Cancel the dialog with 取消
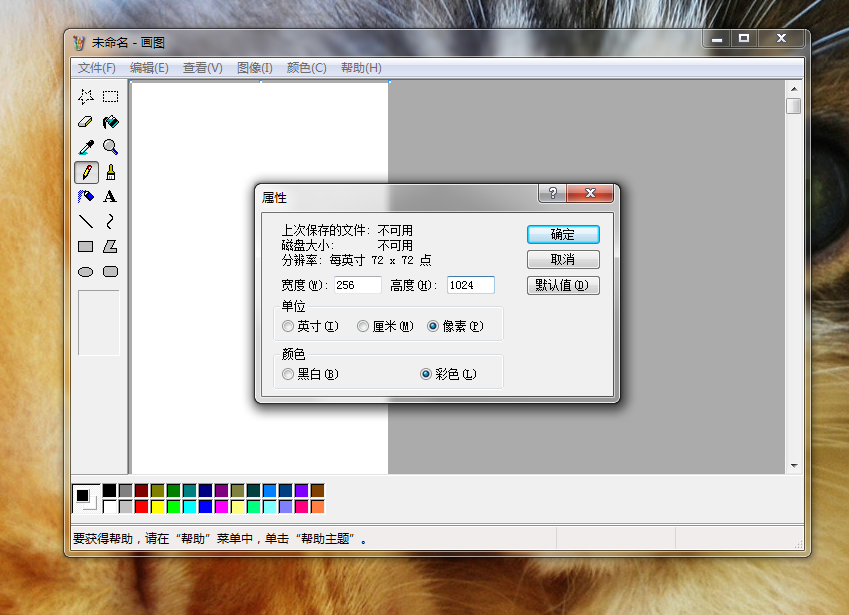This screenshot has width=849, height=615. pyautogui.click(x=563, y=260)
